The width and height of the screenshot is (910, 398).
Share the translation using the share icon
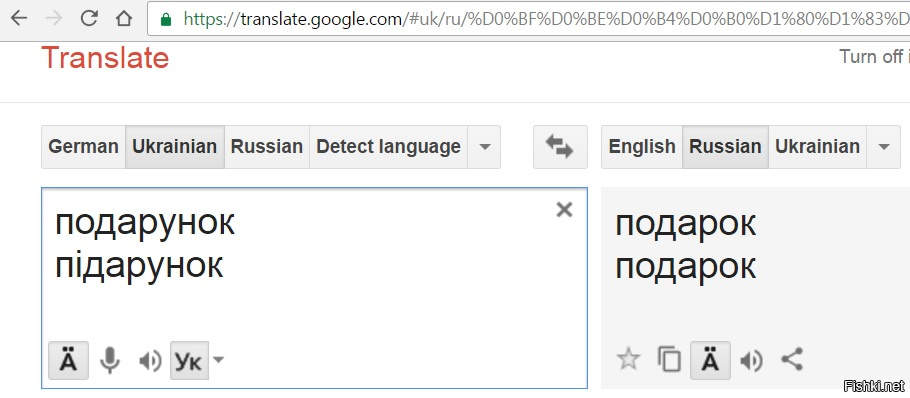(x=792, y=359)
